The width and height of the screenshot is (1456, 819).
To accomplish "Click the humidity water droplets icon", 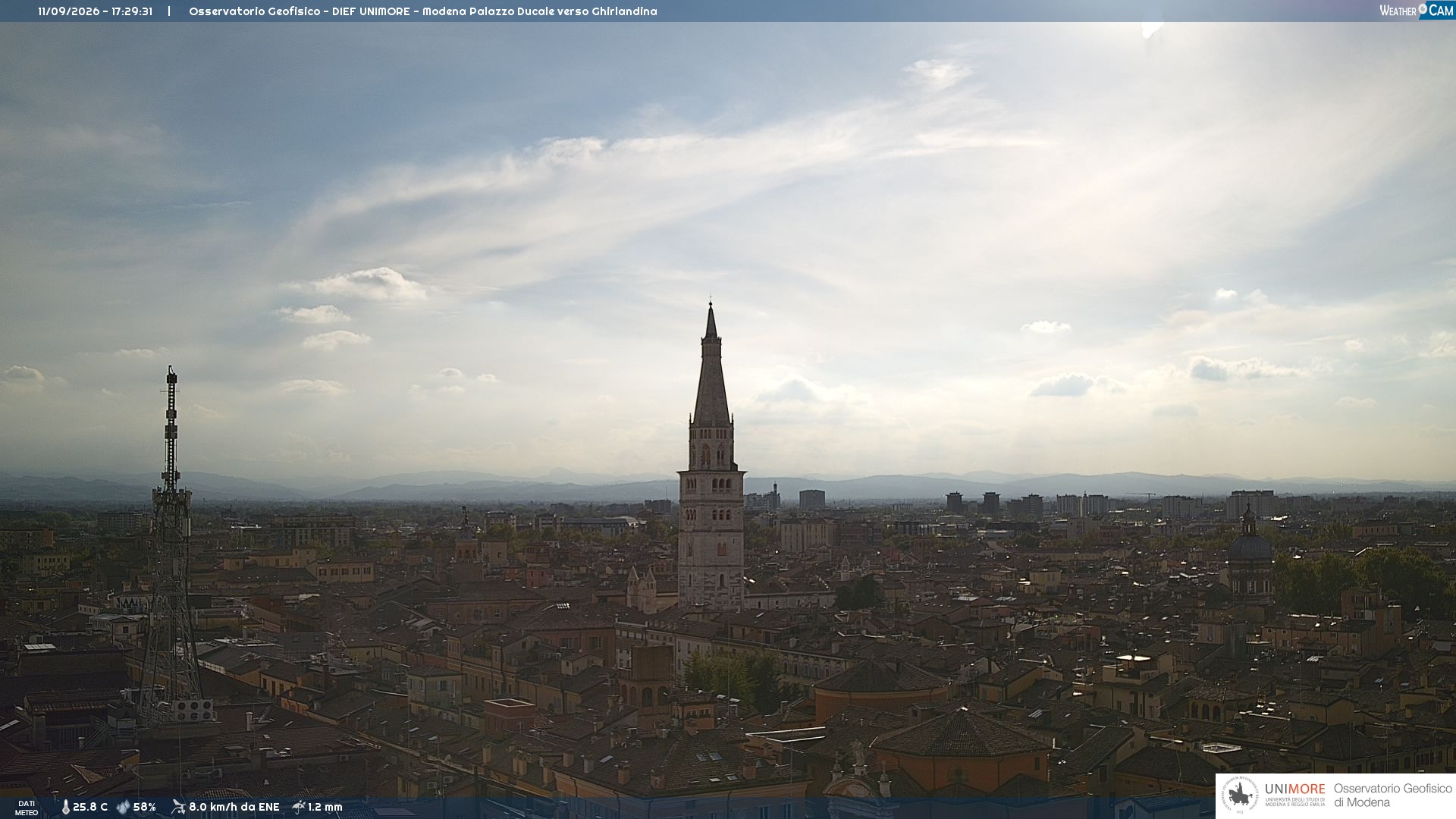I will point(123,808).
